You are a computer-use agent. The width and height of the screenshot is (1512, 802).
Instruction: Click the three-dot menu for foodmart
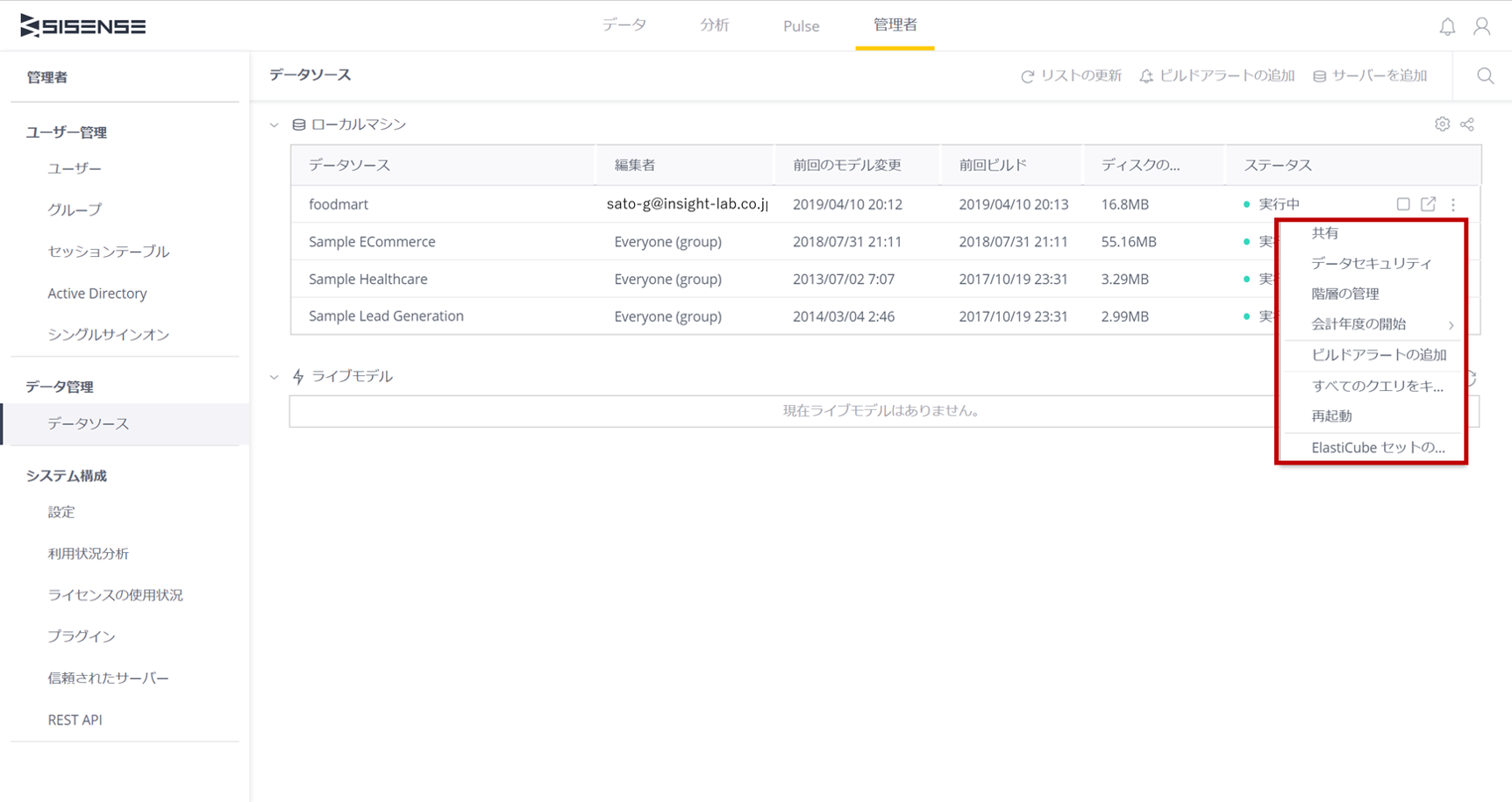1453,204
